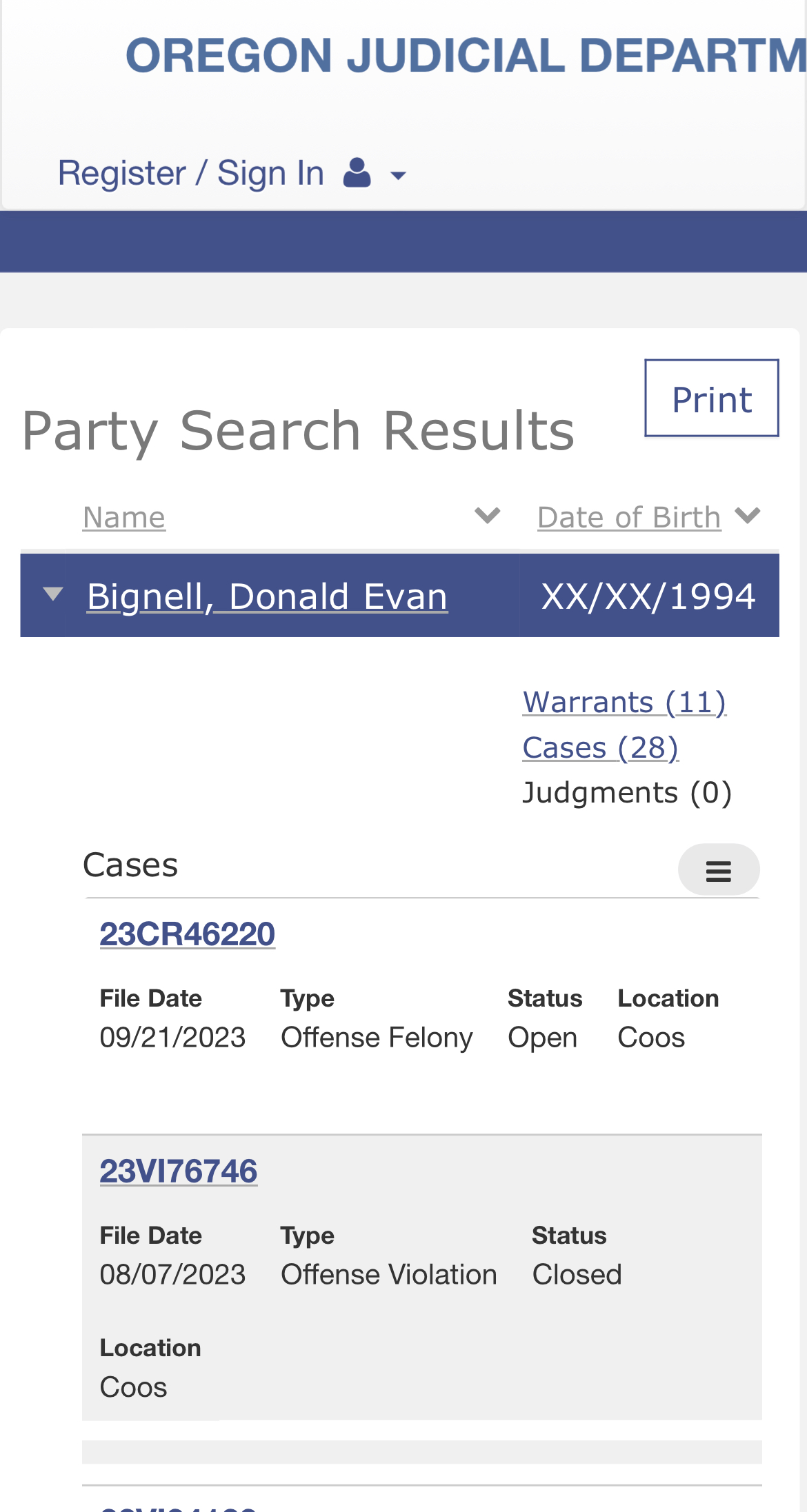The width and height of the screenshot is (807, 1512).
Task: Collapse the Bignell, Donald Evan row triangle
Action: pyautogui.click(x=52, y=594)
